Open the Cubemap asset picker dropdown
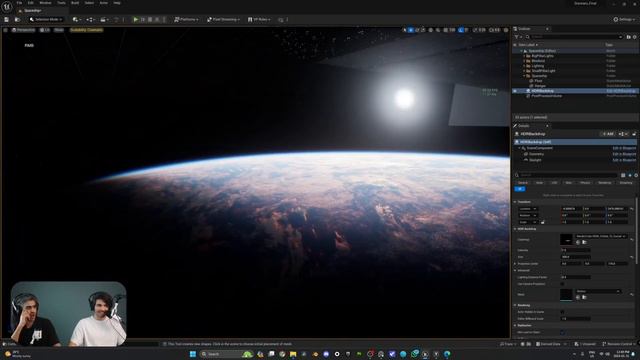The image size is (640, 360). point(600,236)
